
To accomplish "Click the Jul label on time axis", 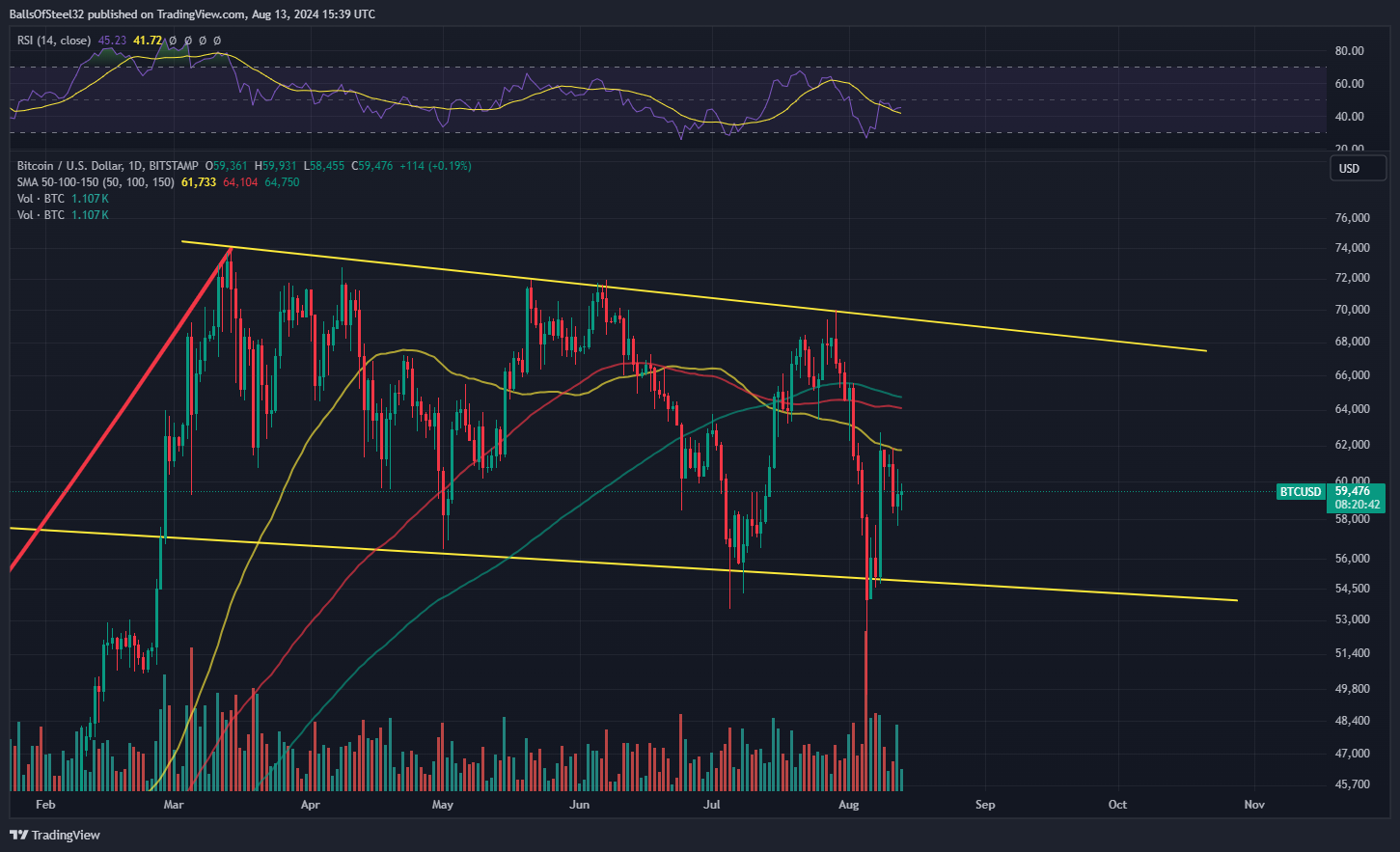I will tap(712, 805).
